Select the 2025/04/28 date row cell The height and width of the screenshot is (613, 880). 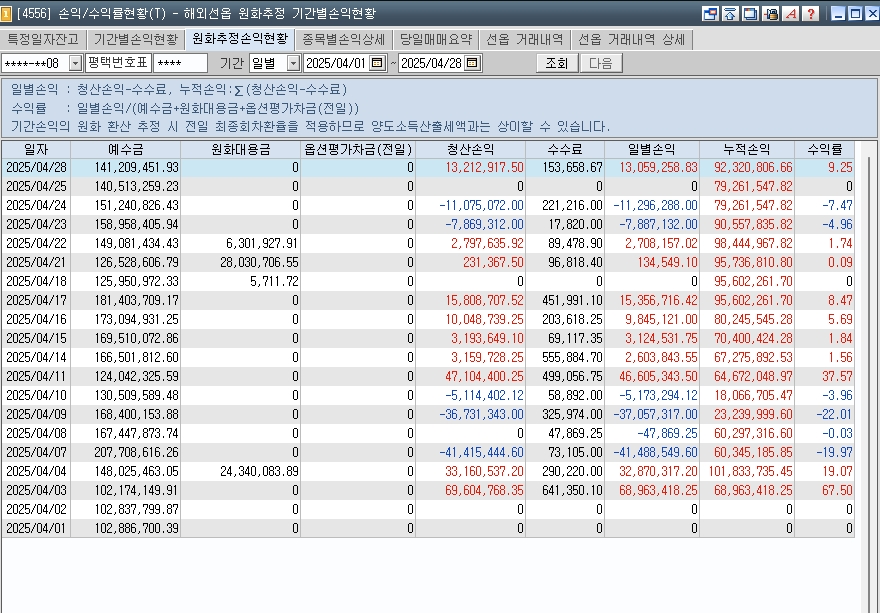(36, 167)
